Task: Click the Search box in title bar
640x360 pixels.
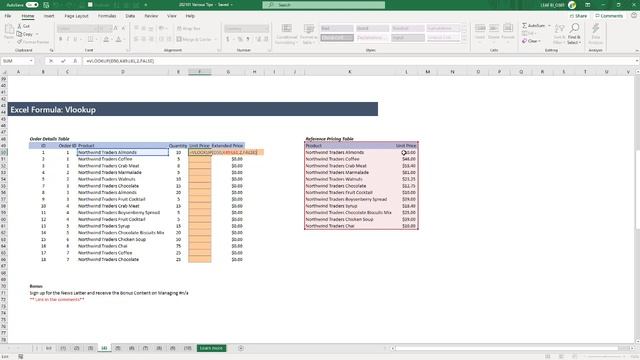Action: [324, 5]
